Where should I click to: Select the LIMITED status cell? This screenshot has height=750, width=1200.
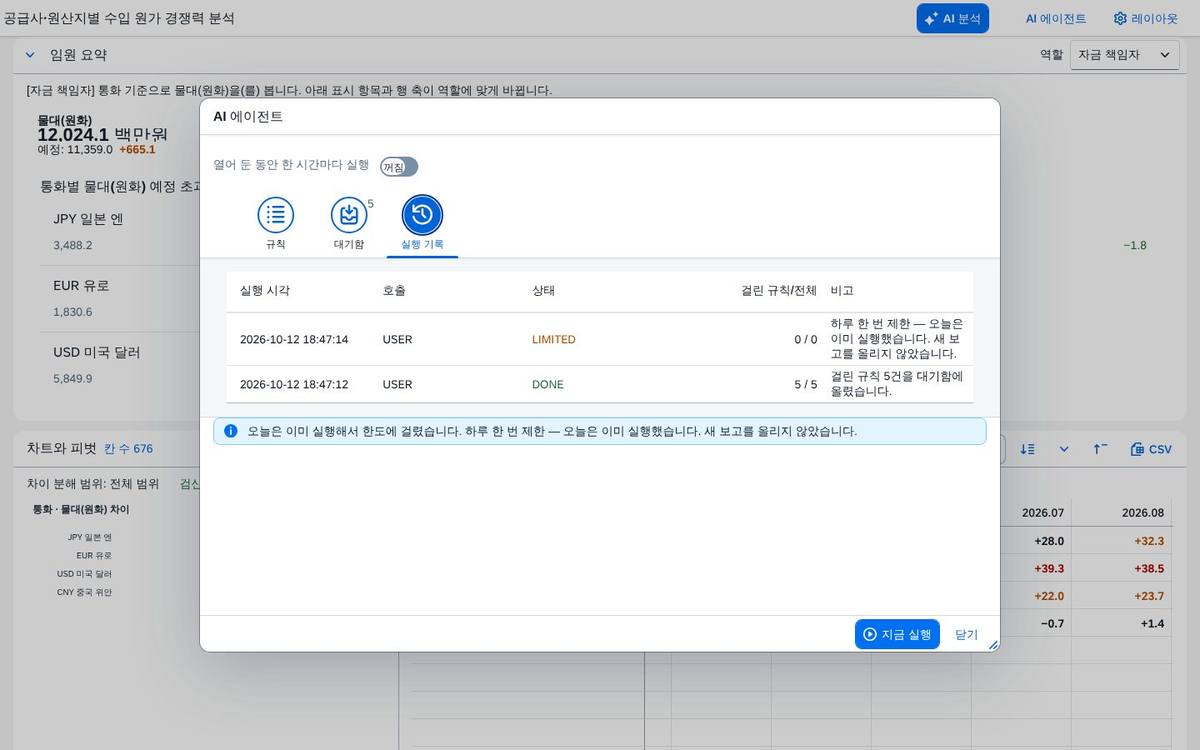(x=553, y=339)
